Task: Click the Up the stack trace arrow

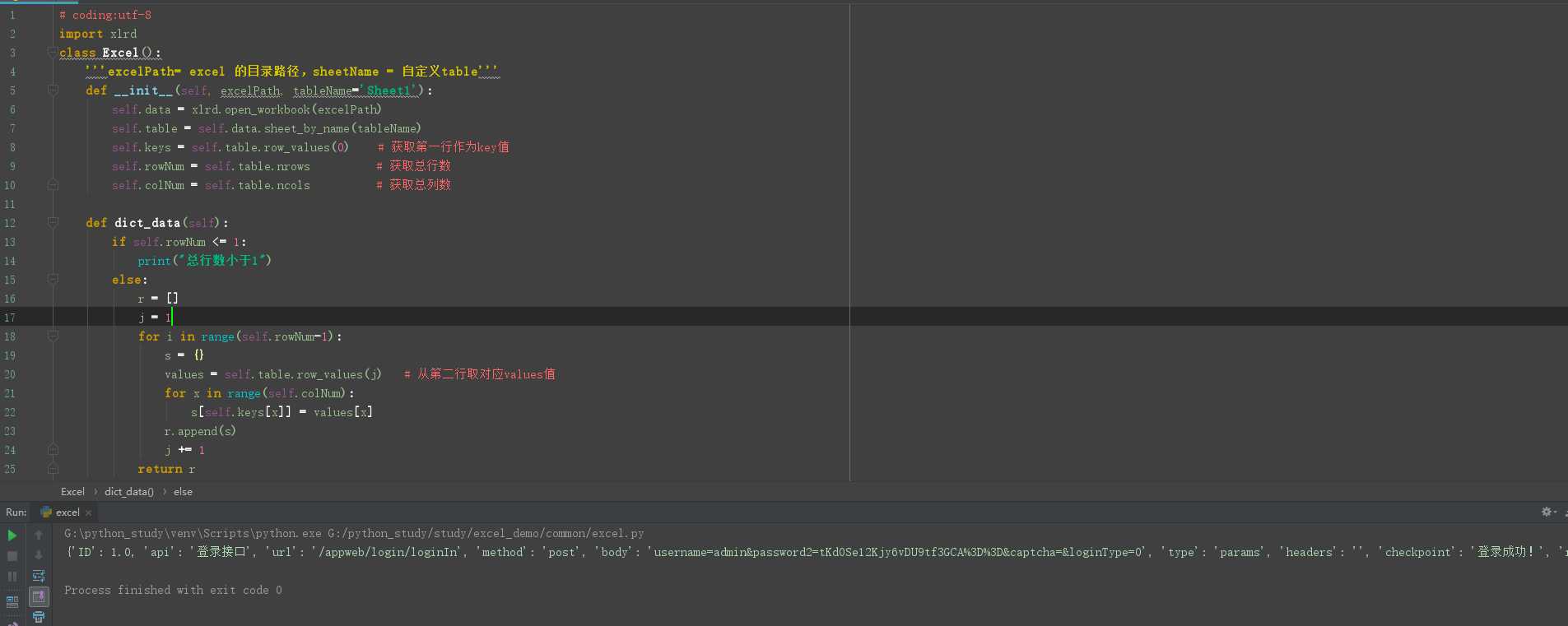Action: tap(39, 535)
